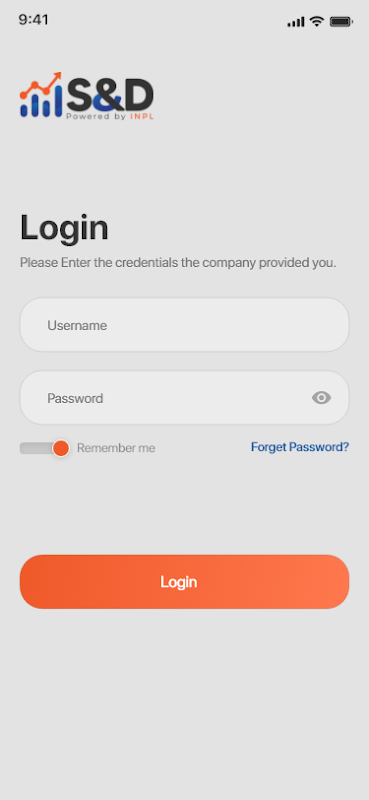Tap the battery status icon
Image resolution: width=369 pixels, height=800 pixels.
[341, 21]
